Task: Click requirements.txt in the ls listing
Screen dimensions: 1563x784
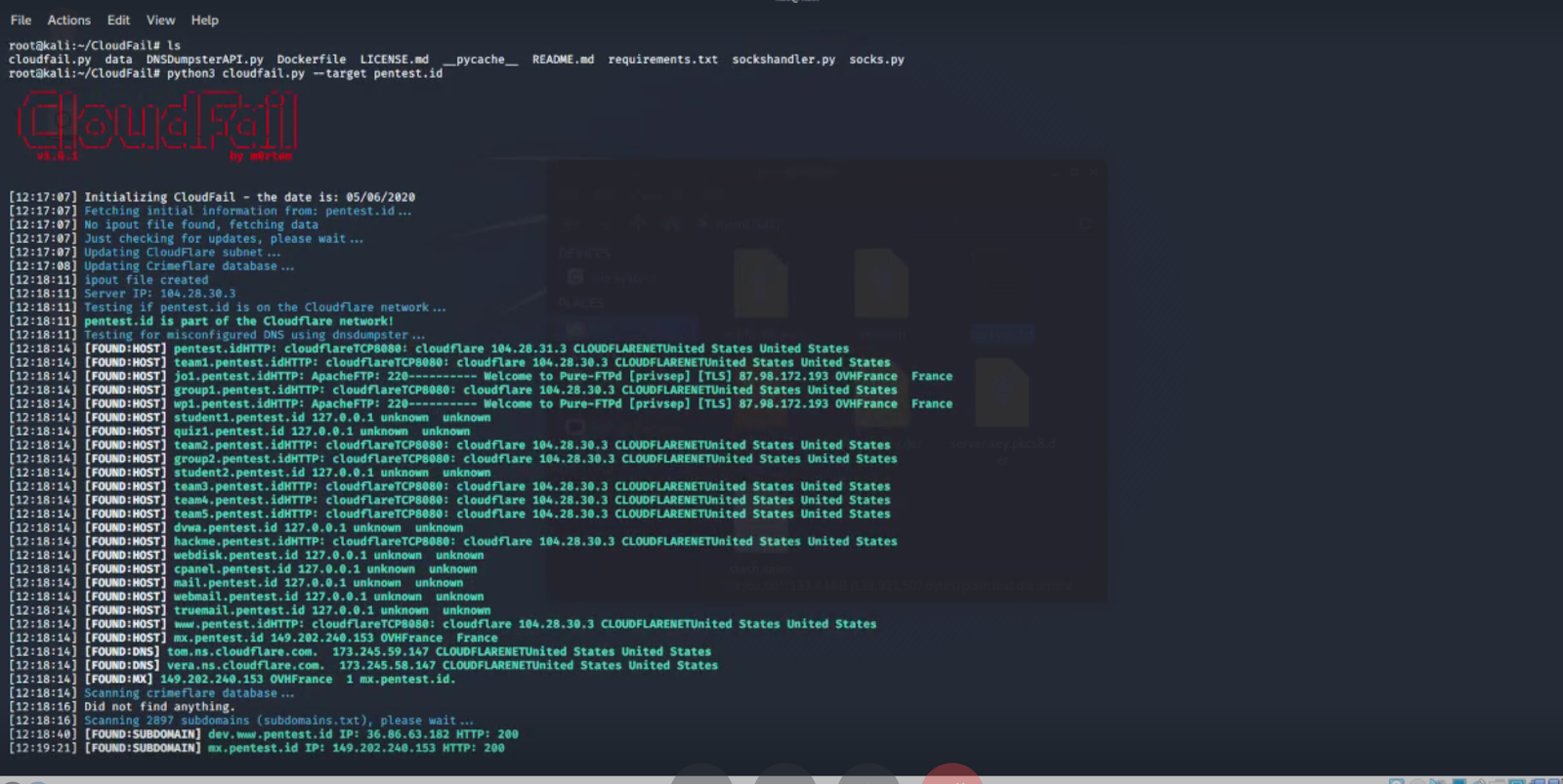Action: (x=663, y=60)
